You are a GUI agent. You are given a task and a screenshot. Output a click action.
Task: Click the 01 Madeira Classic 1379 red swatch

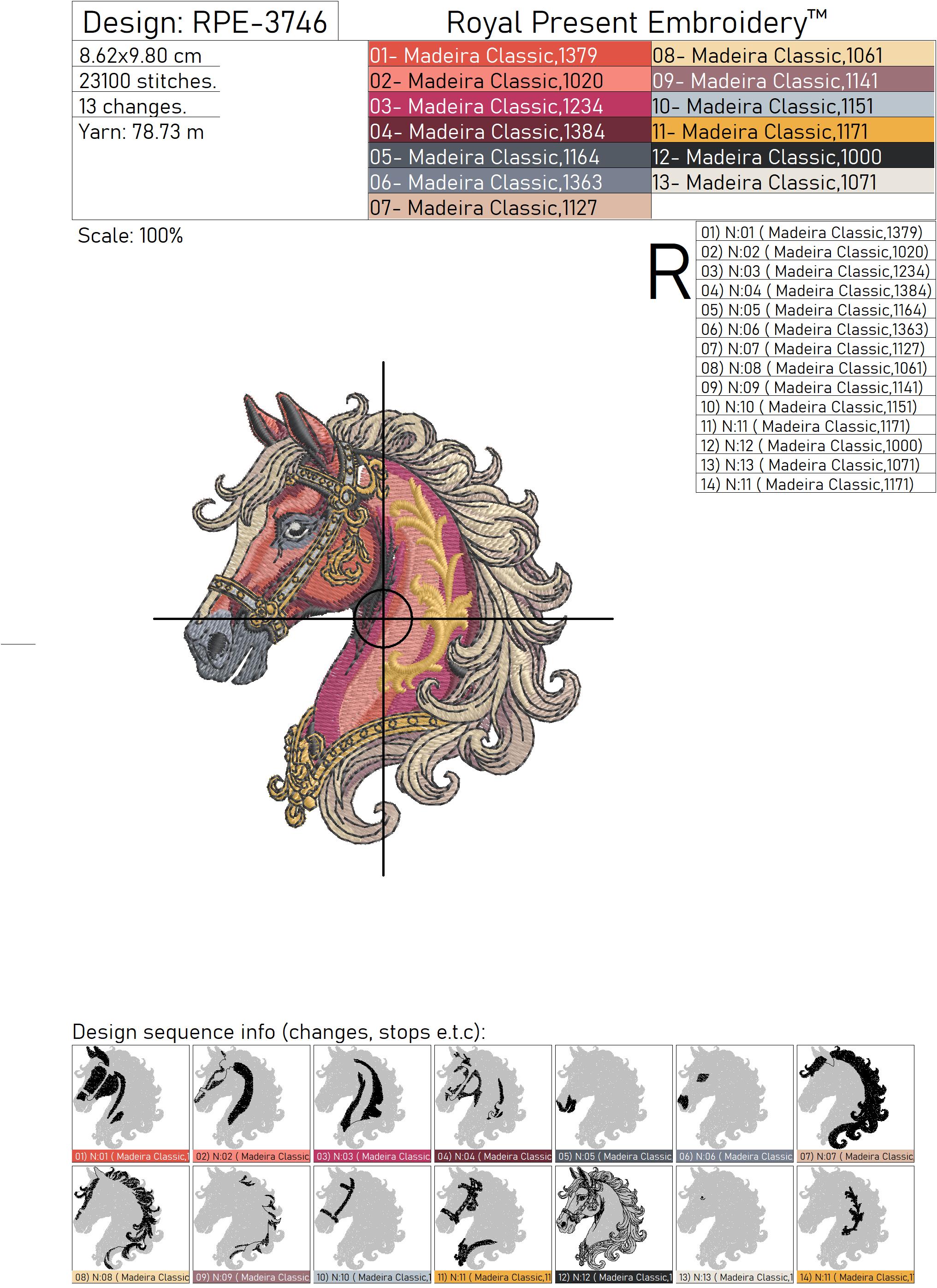coord(509,55)
